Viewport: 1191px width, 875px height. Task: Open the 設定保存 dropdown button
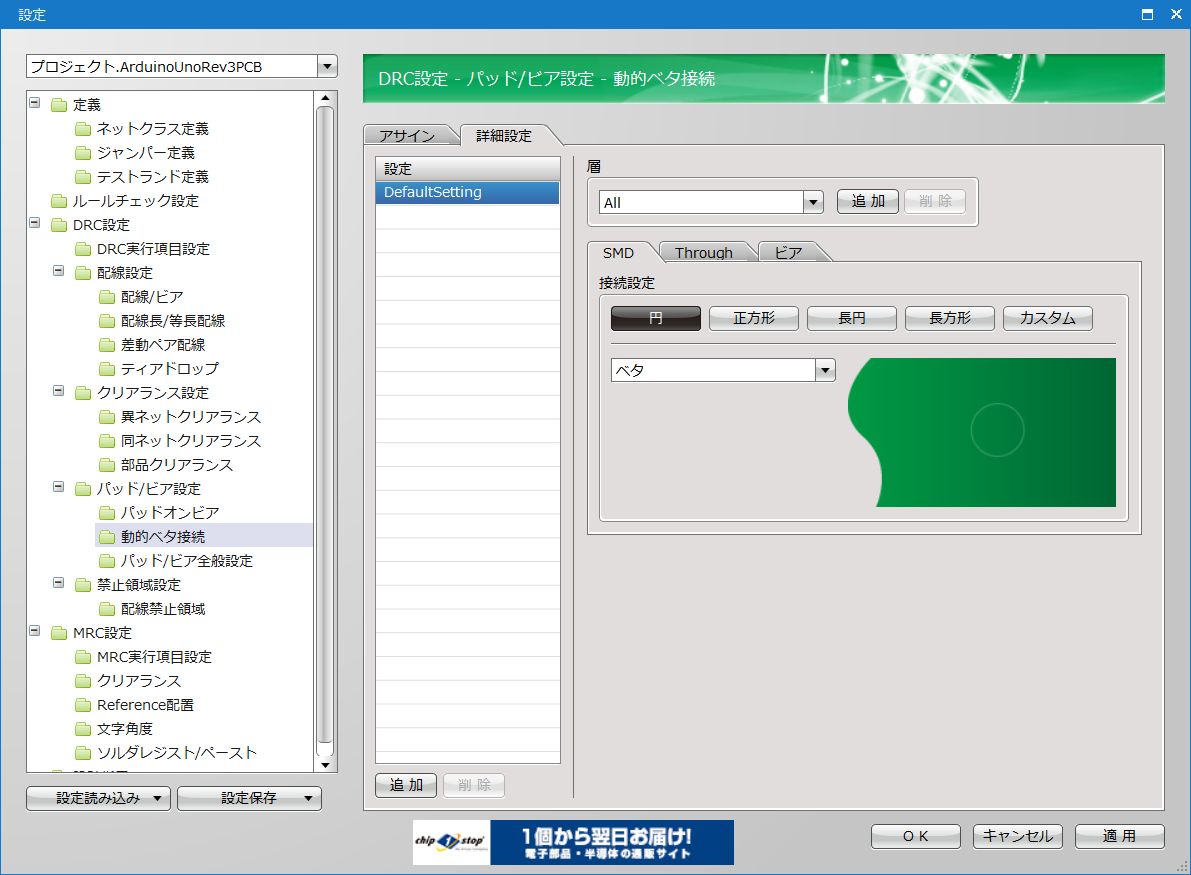click(x=249, y=798)
